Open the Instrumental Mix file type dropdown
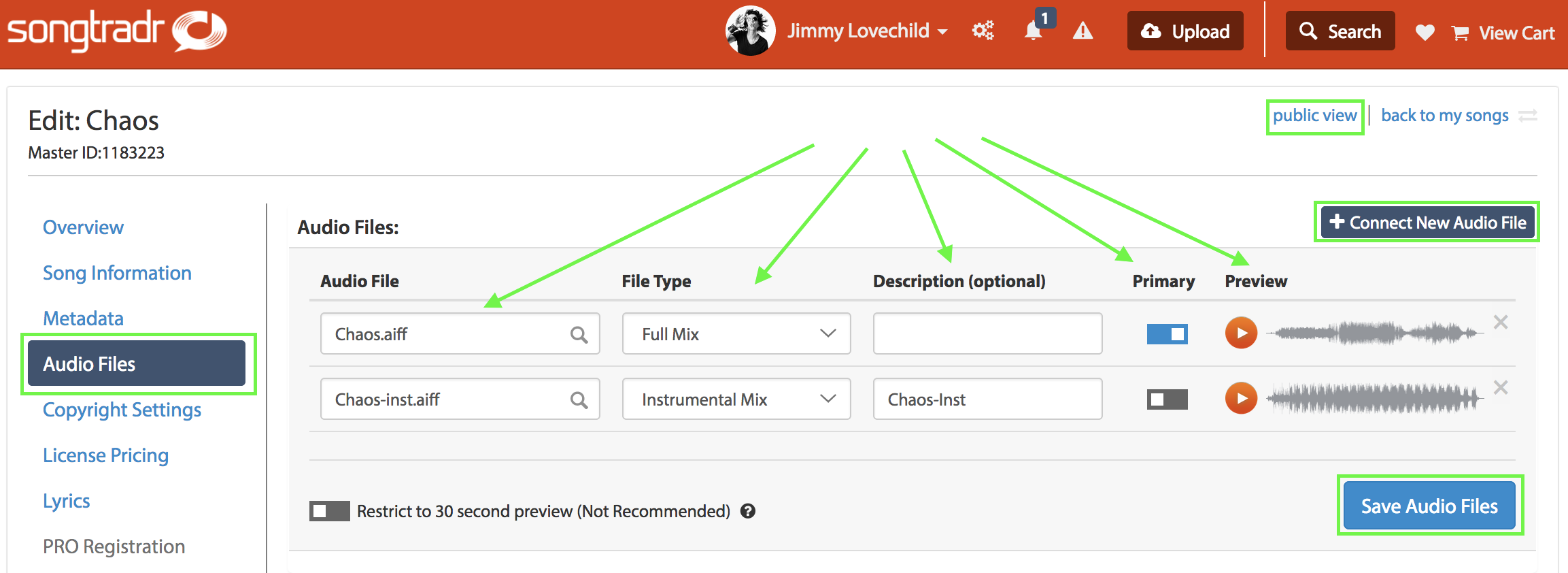 tap(736, 399)
